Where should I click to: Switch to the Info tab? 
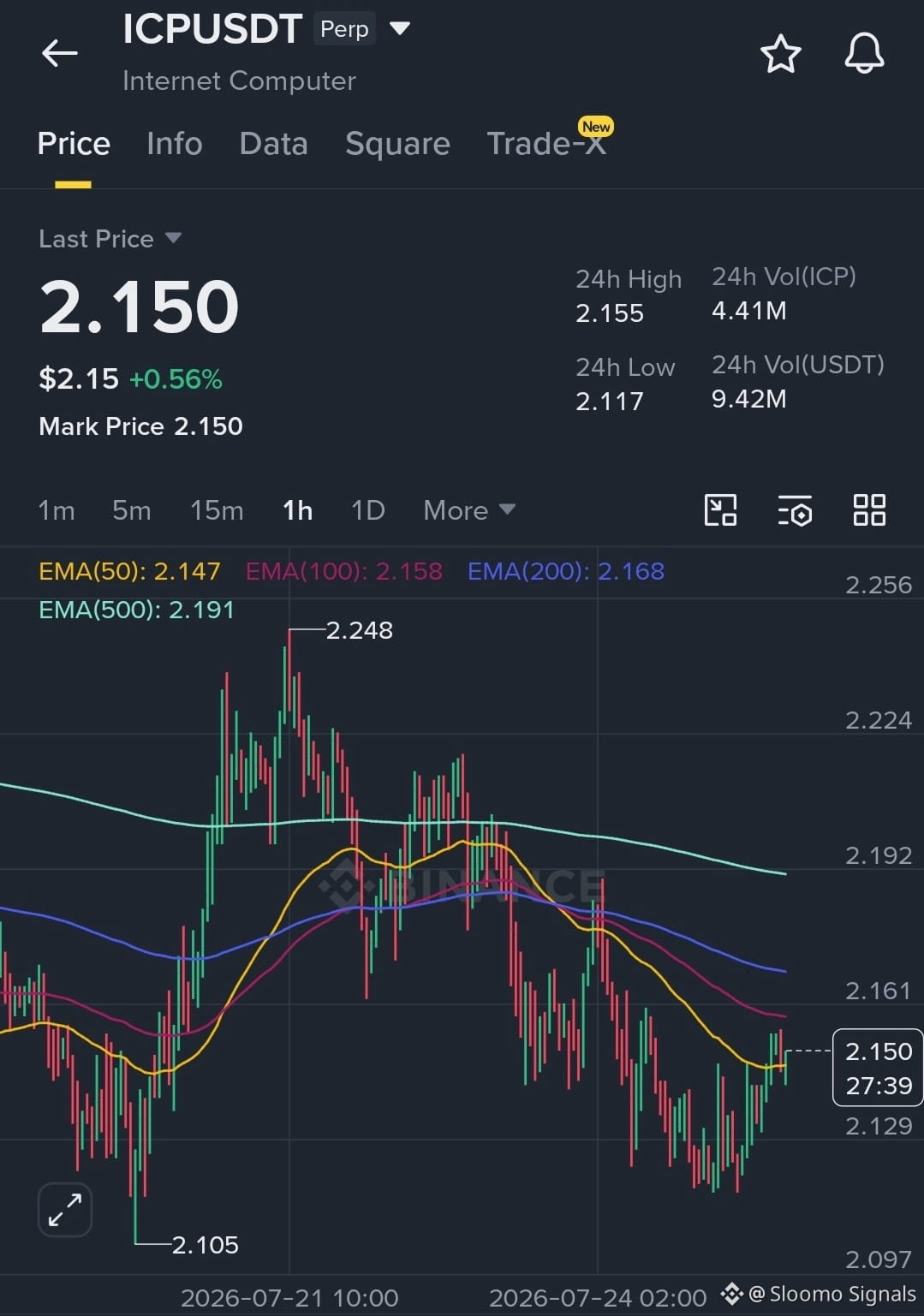pyautogui.click(x=175, y=144)
